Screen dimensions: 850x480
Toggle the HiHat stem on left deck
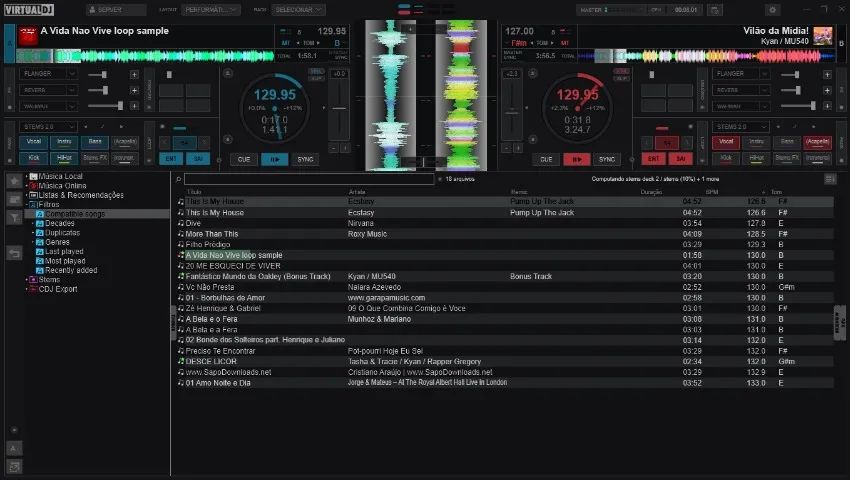pyautogui.click(x=64, y=158)
